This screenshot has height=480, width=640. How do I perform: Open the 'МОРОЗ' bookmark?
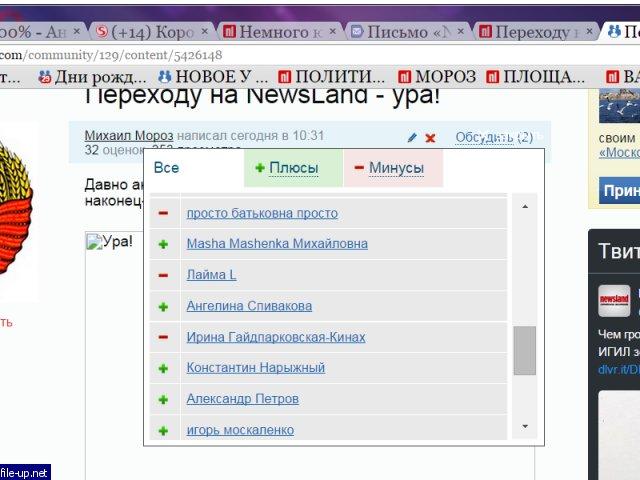[437, 77]
